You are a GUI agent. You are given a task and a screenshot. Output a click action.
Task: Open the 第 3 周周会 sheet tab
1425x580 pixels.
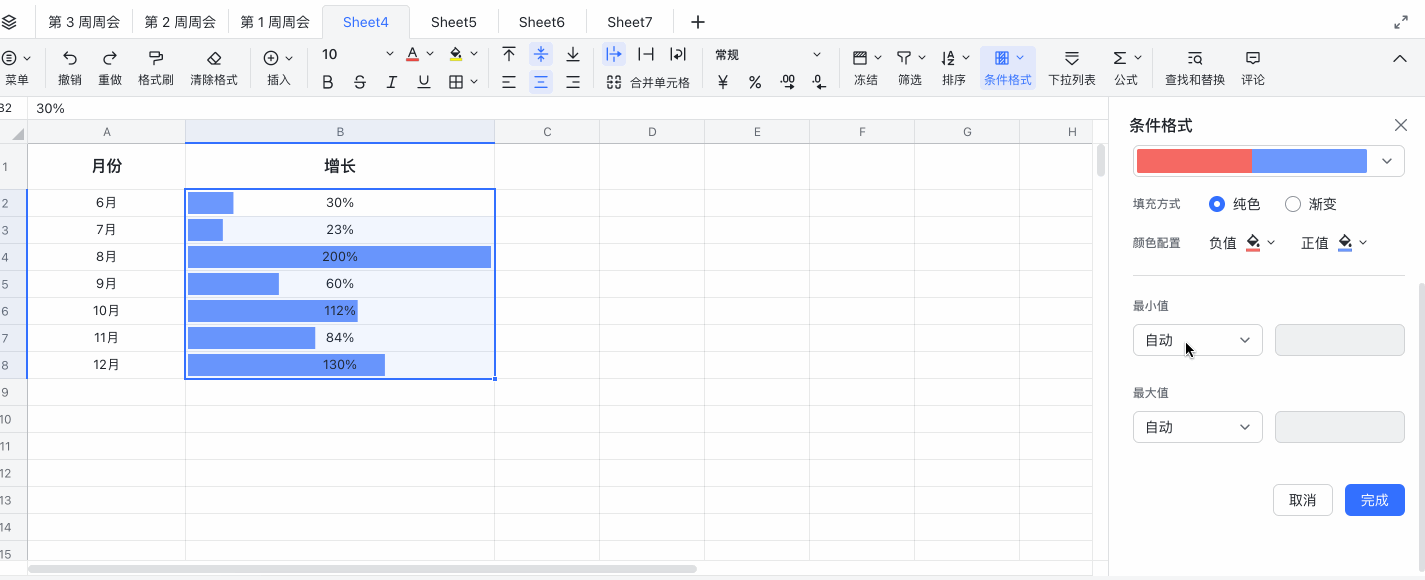click(84, 22)
